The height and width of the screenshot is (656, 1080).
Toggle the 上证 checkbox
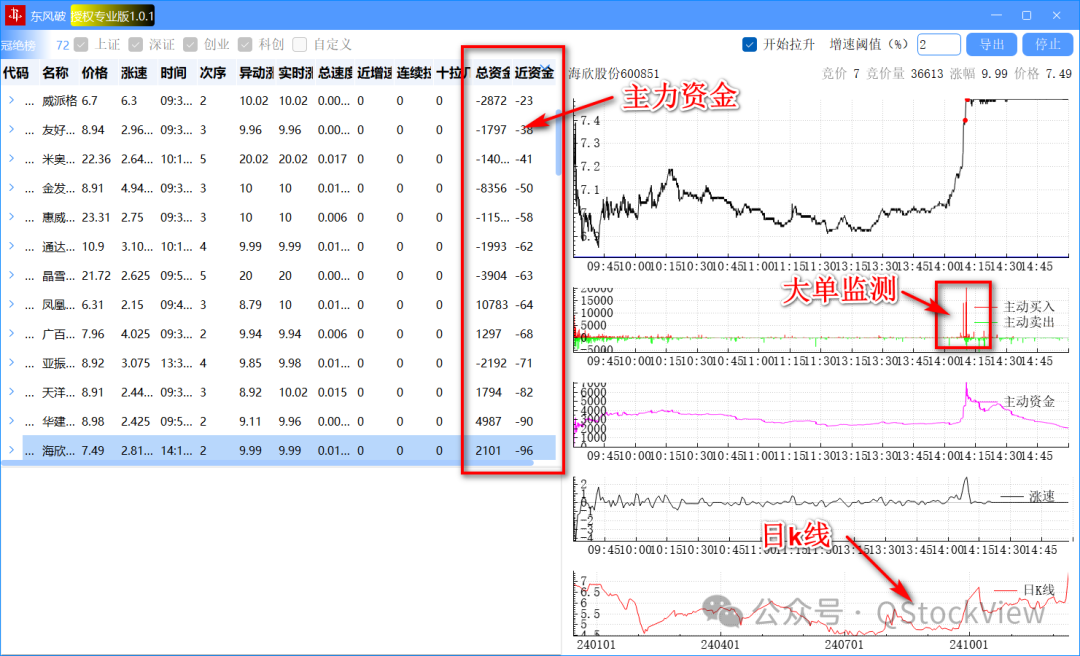(x=81, y=45)
